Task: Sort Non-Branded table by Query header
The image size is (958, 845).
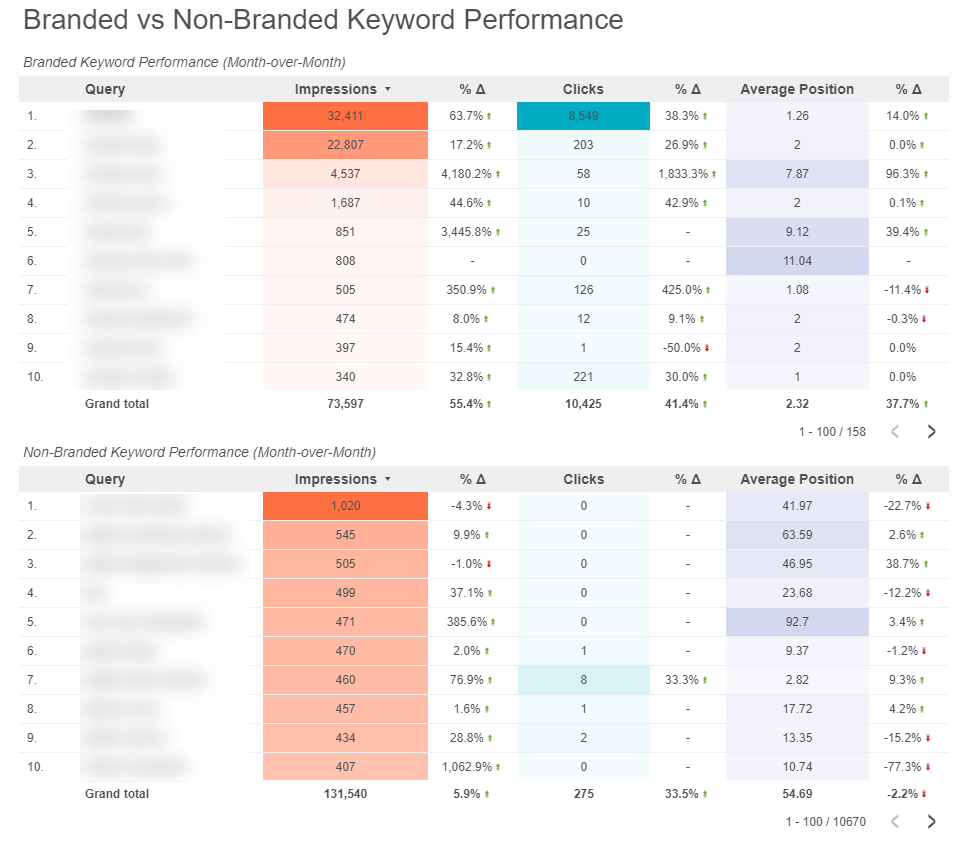Action: tap(105, 479)
